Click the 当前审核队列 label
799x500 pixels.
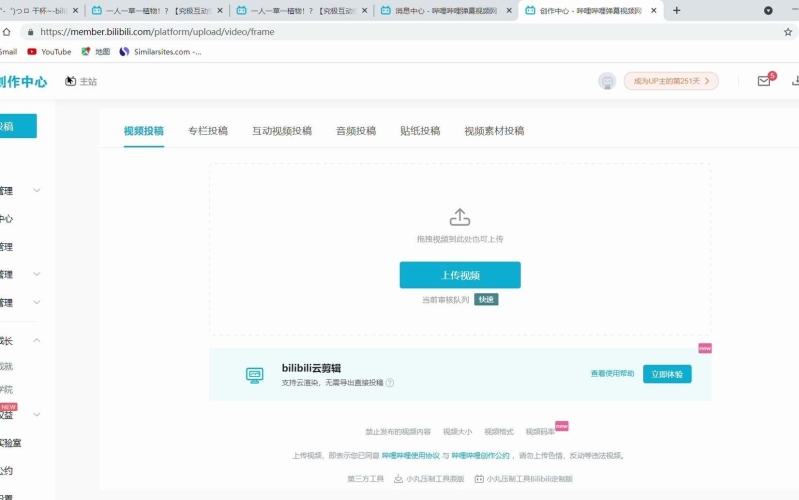445,300
